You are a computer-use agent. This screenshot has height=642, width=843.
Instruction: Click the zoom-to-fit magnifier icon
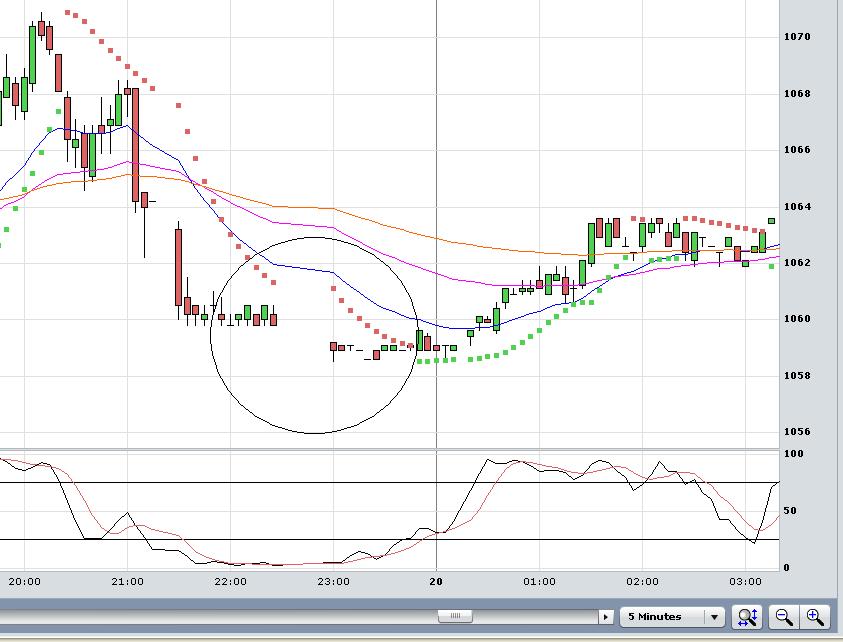click(x=748, y=617)
